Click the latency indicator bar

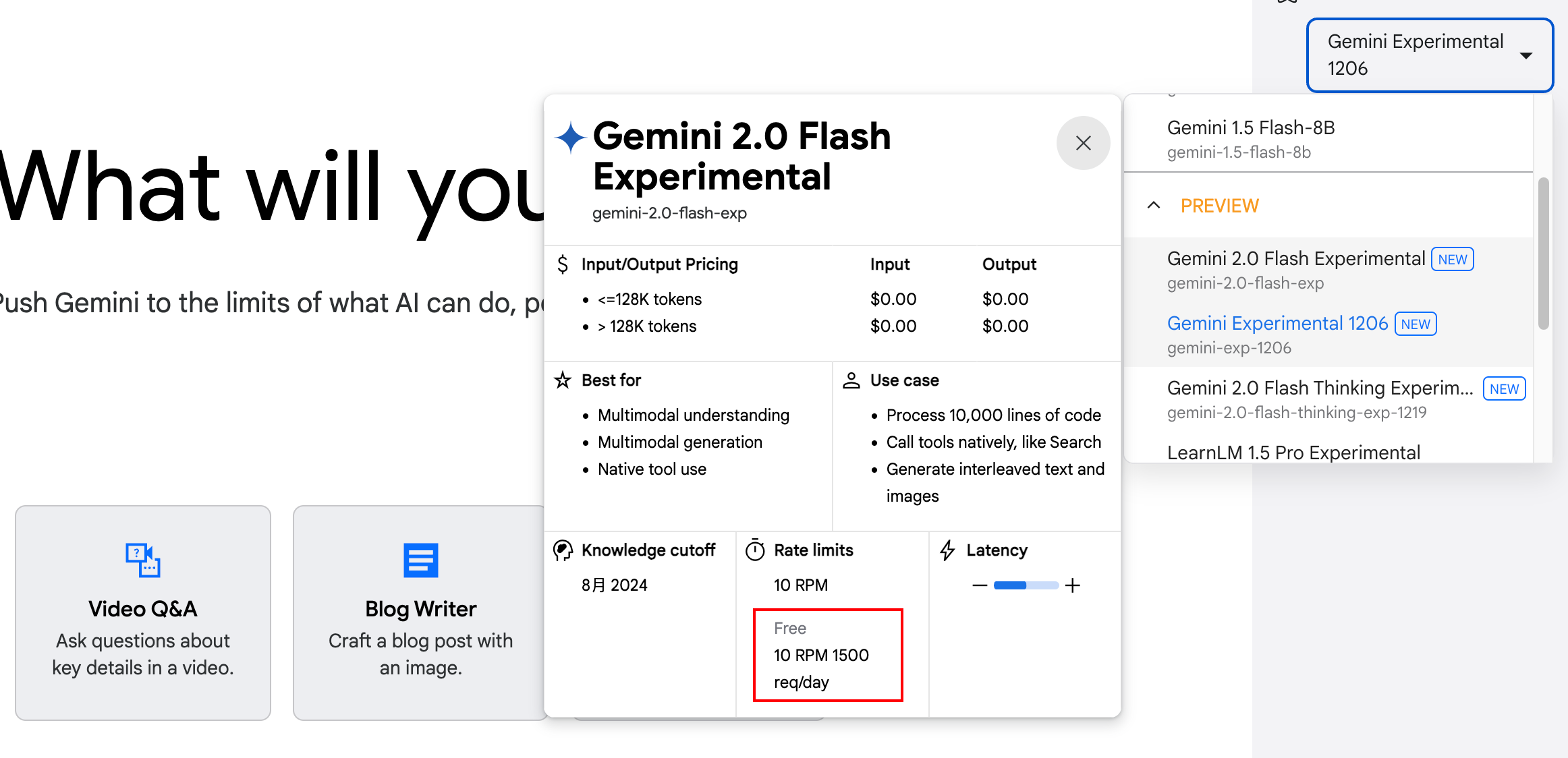(1026, 585)
